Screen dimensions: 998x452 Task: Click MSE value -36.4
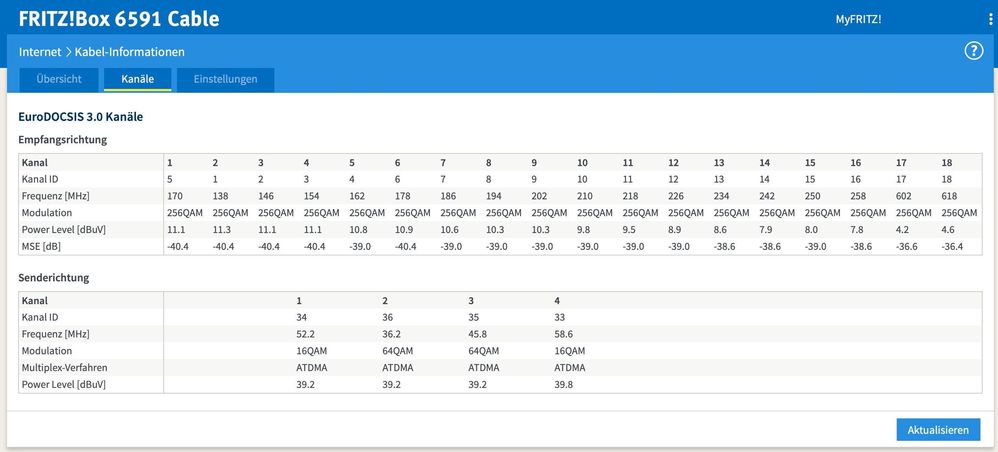pyautogui.click(x=953, y=246)
